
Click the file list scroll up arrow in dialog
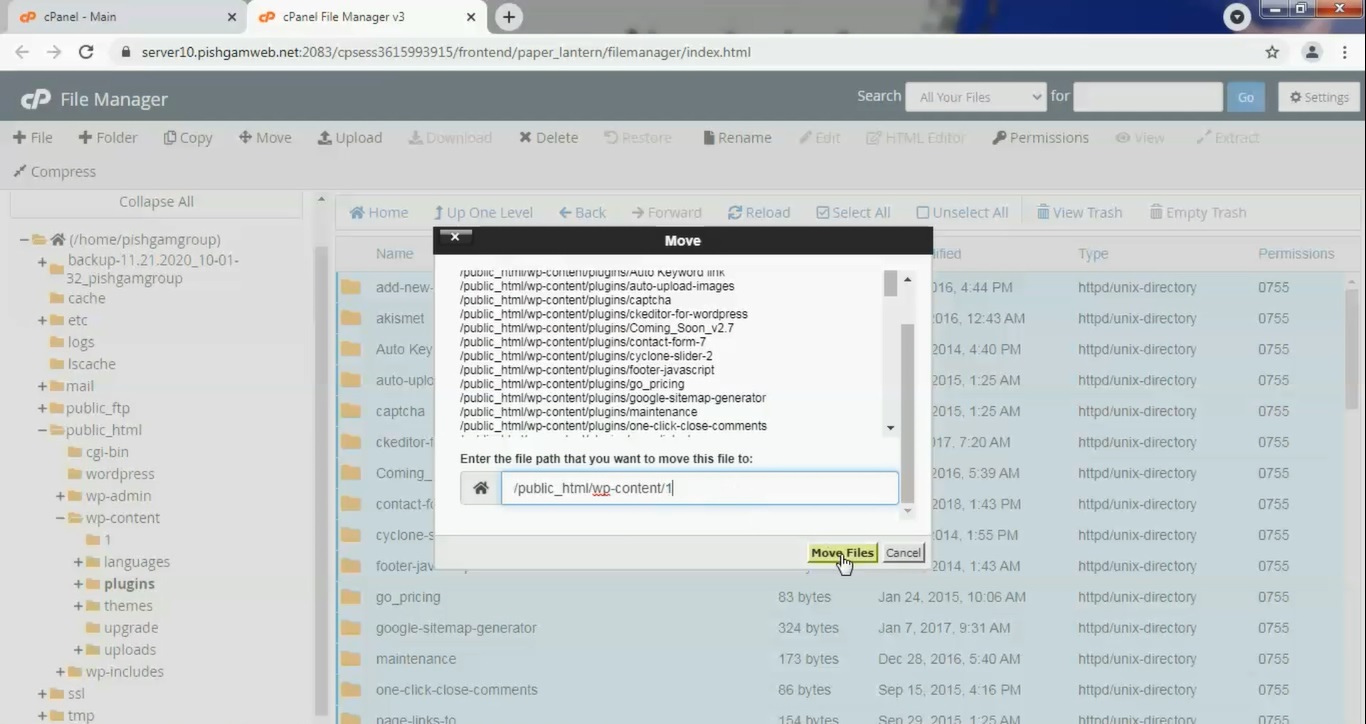(x=908, y=280)
